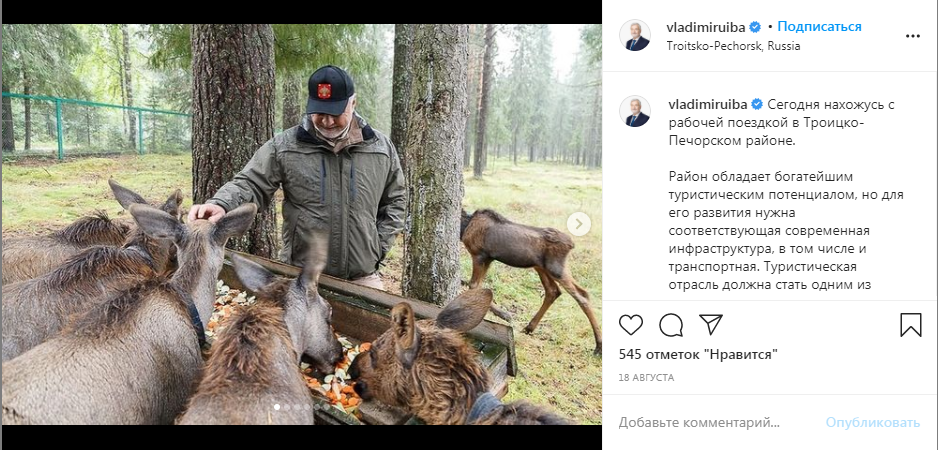Follow the account via "Подписаться"

[x=819, y=26]
